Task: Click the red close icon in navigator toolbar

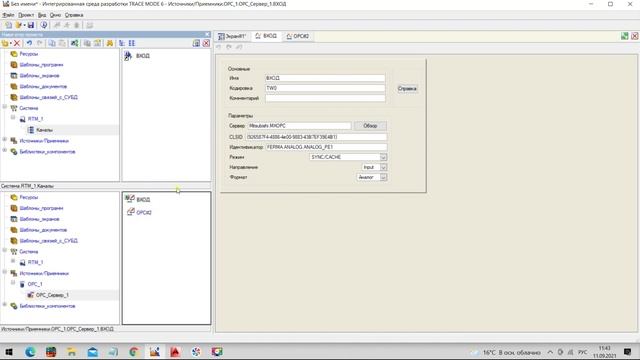Action: point(206,43)
